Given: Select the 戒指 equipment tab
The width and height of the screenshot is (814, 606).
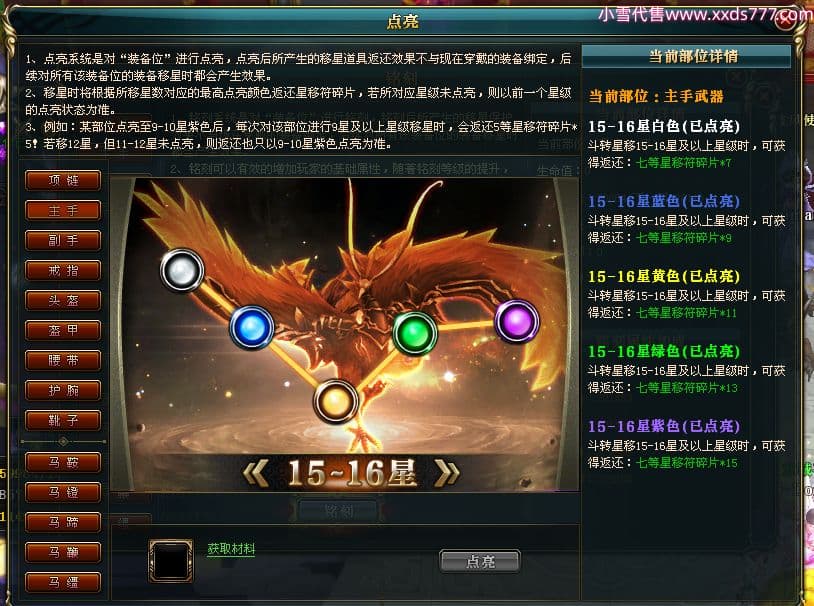Looking at the screenshot, I should point(63,271).
